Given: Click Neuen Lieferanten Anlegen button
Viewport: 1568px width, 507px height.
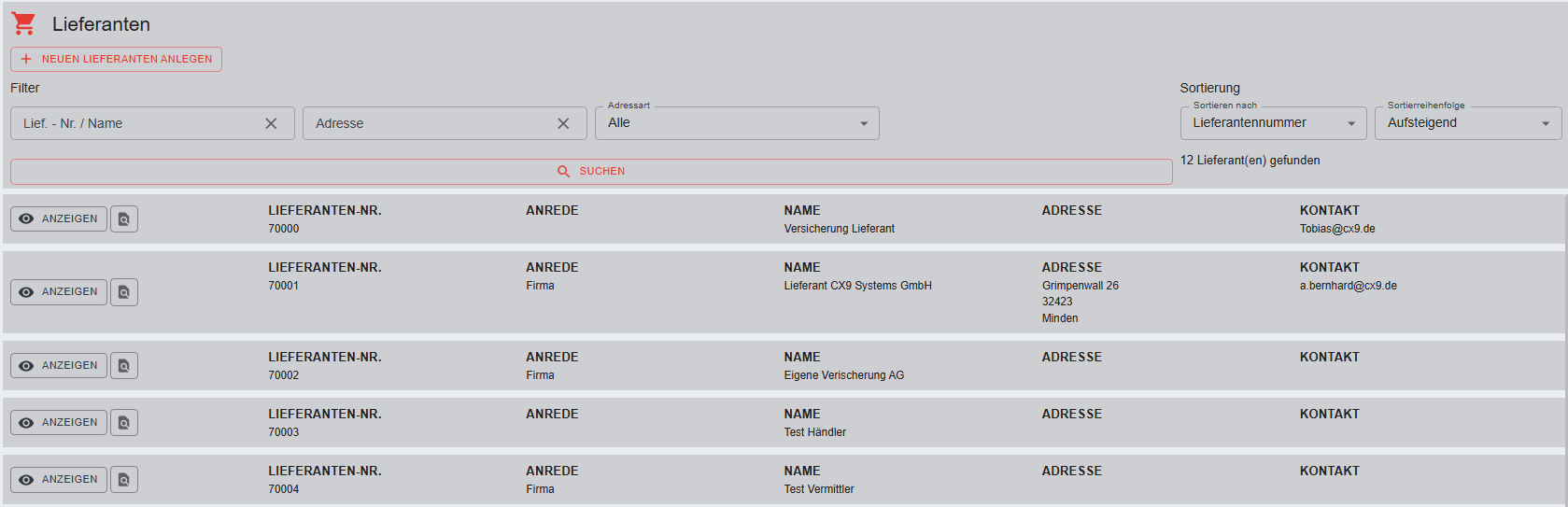Looking at the screenshot, I should pyautogui.click(x=116, y=59).
